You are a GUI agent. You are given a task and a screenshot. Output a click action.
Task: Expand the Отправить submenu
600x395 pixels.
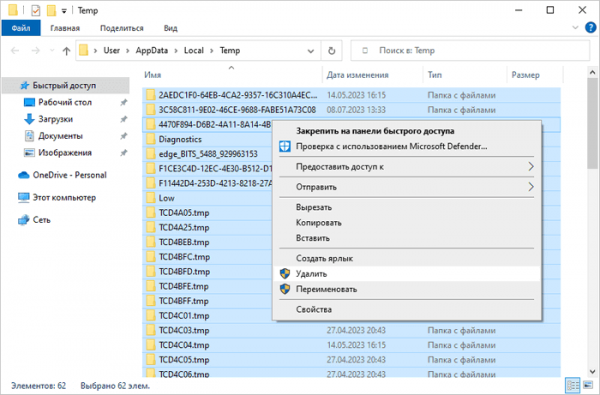coord(406,187)
